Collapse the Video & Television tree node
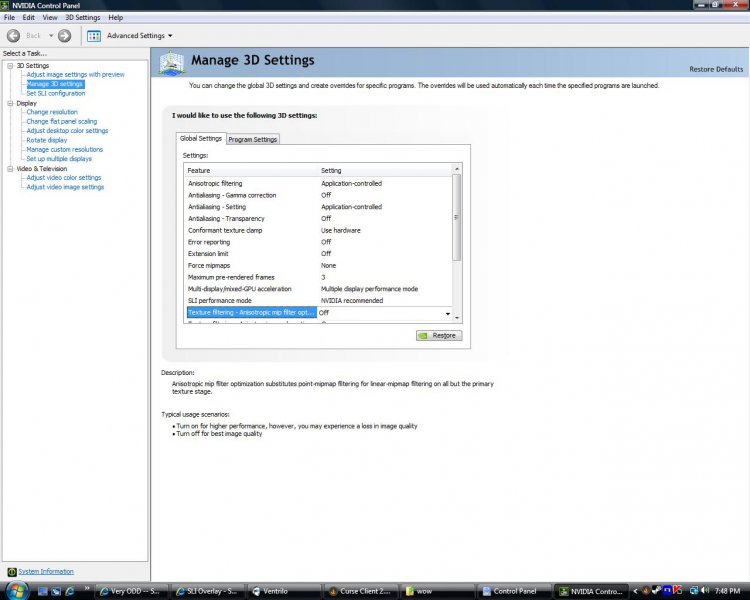This screenshot has width=750, height=600. tap(10, 169)
